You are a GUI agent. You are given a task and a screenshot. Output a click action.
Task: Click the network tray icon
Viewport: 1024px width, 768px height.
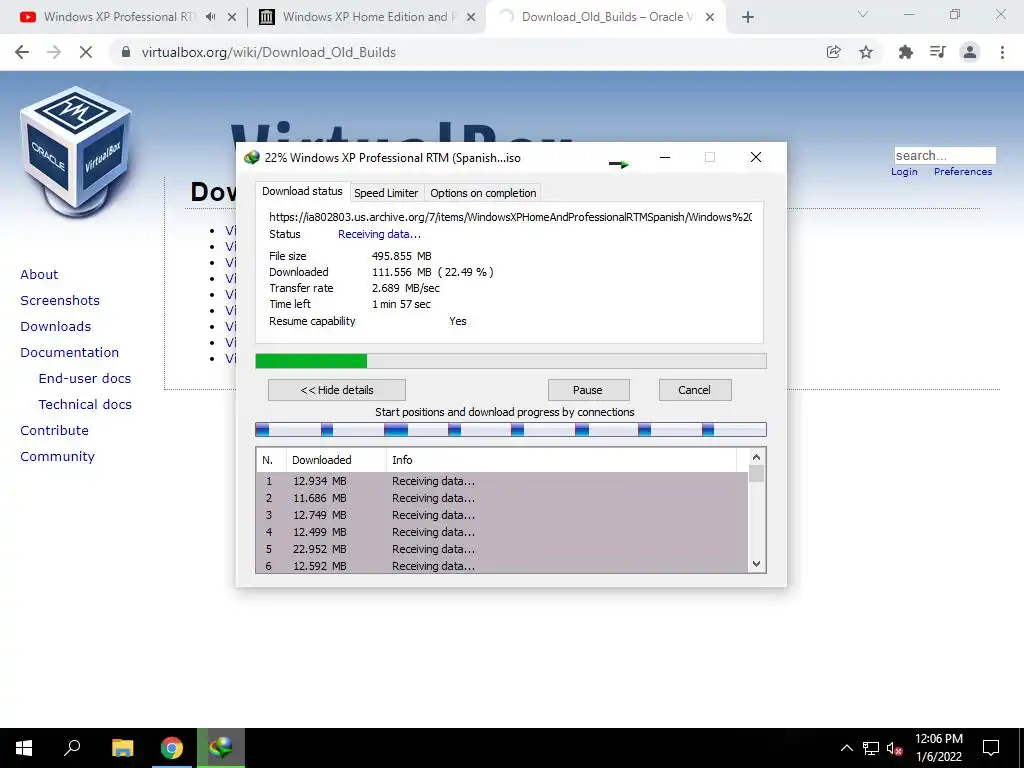(871, 748)
